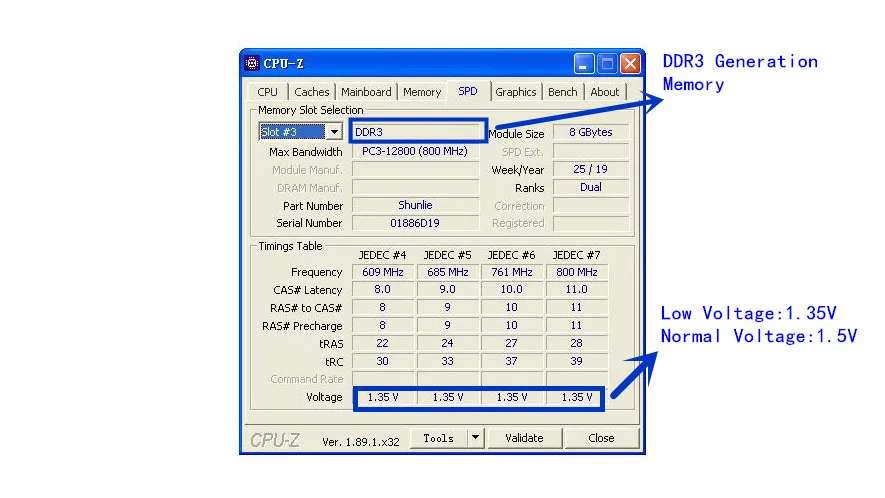The height and width of the screenshot is (498, 885).
Task: Open the Caches tab
Action: pos(312,92)
